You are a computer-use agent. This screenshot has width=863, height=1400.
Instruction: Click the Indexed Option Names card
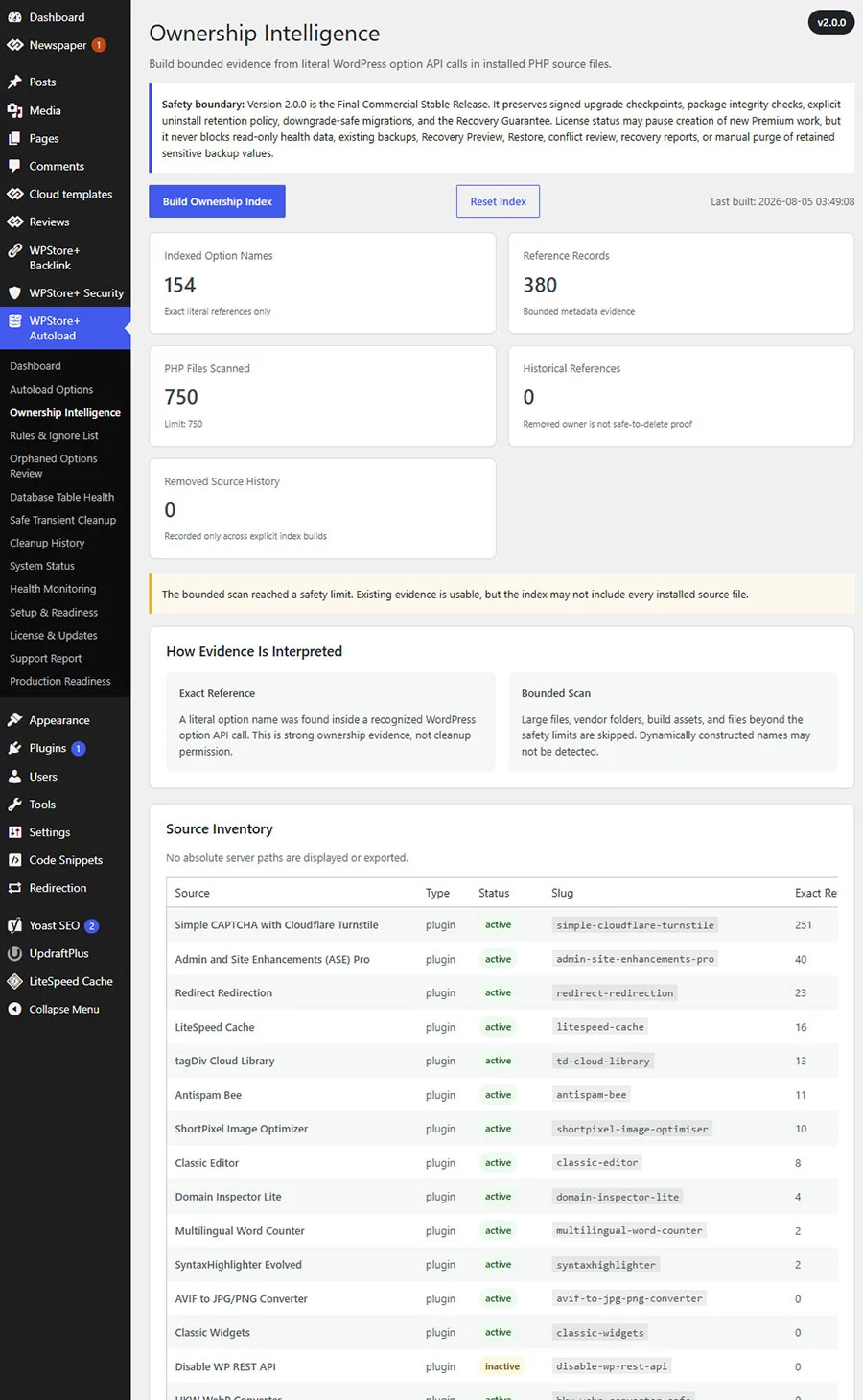point(322,283)
